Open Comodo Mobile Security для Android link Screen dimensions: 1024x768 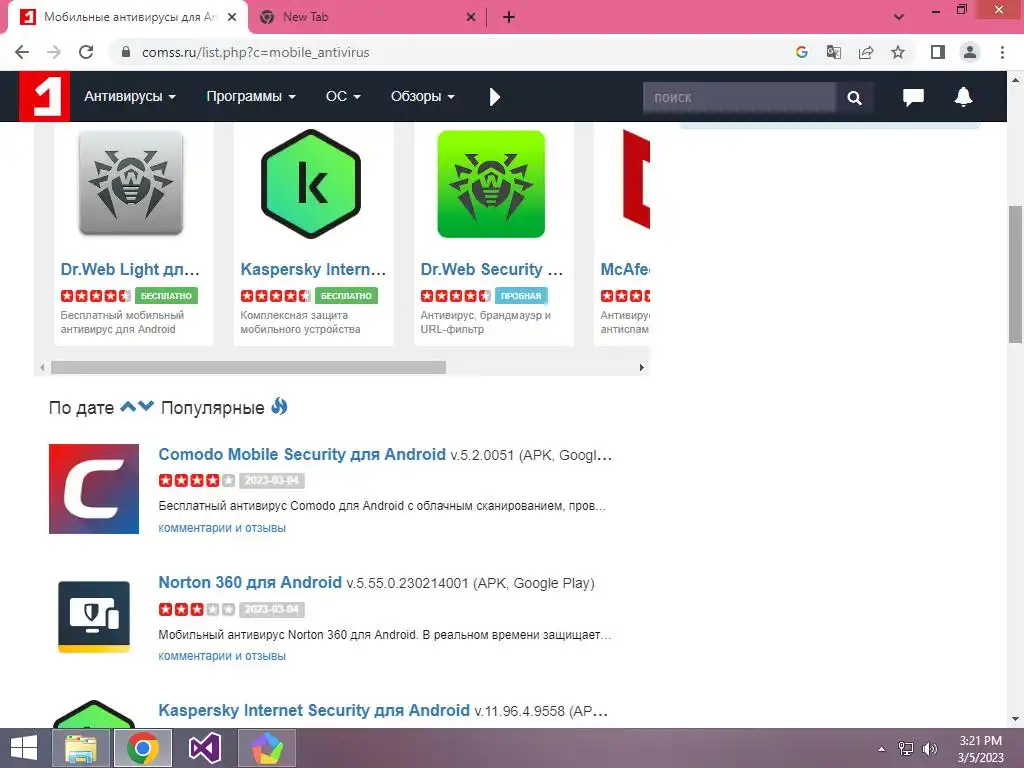tap(302, 454)
